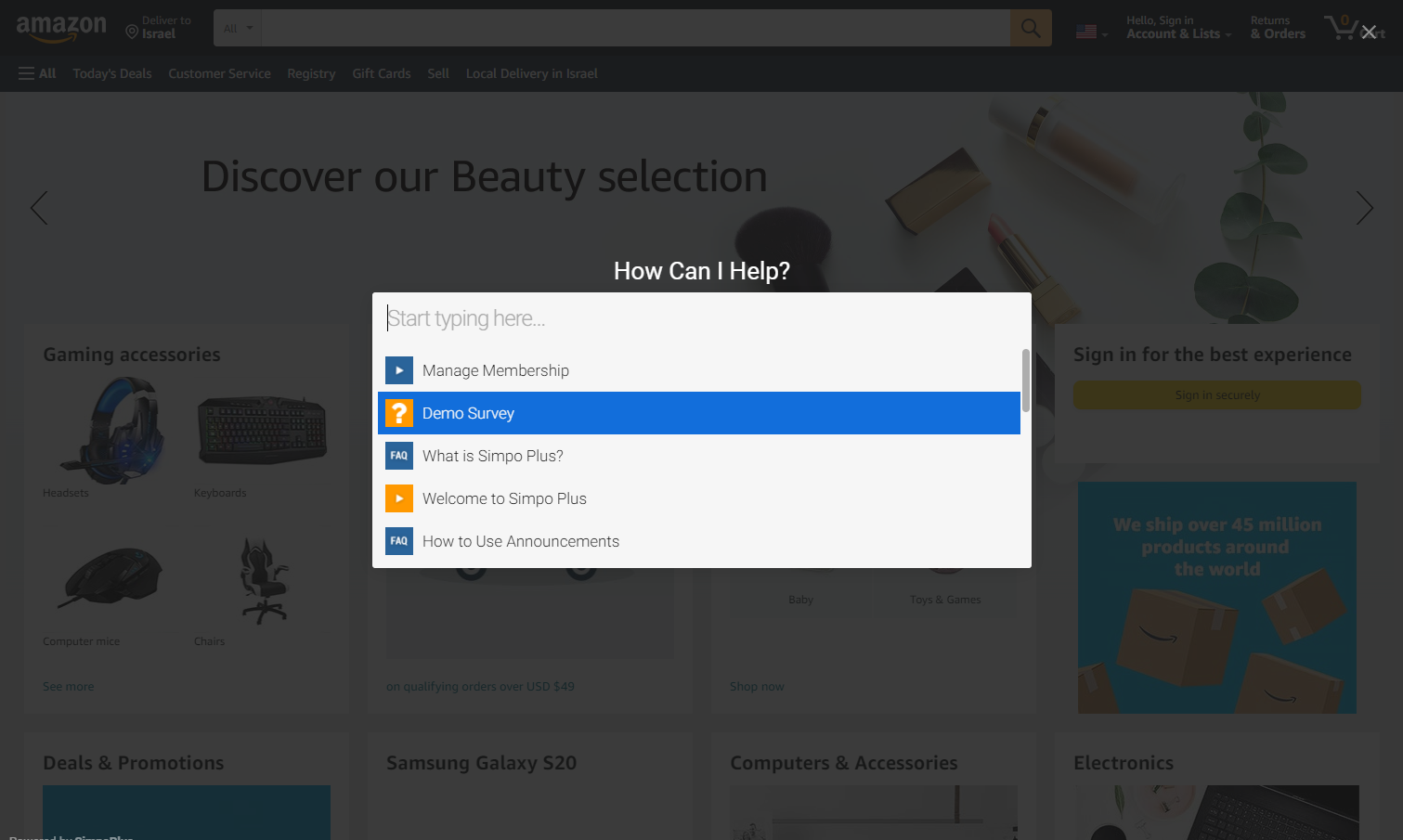The height and width of the screenshot is (840, 1403).
Task: Click the Baby category label
Action: pyautogui.click(x=800, y=600)
